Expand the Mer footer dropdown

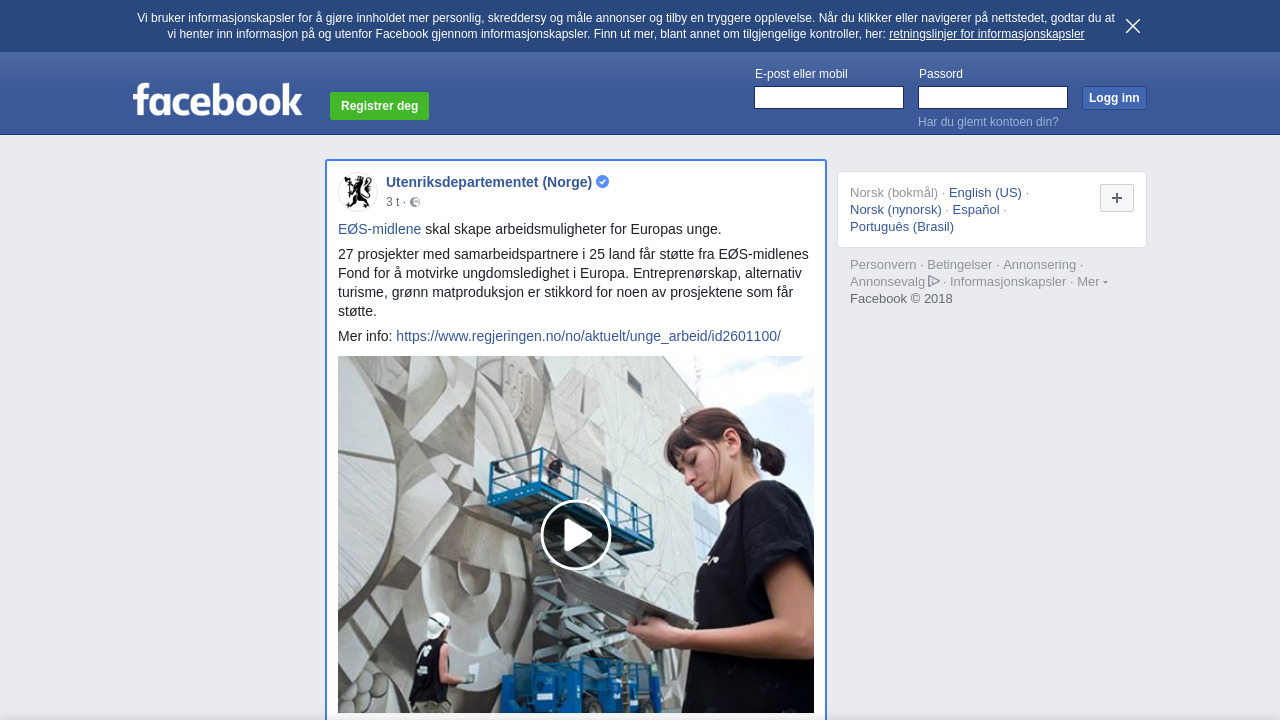1092,282
